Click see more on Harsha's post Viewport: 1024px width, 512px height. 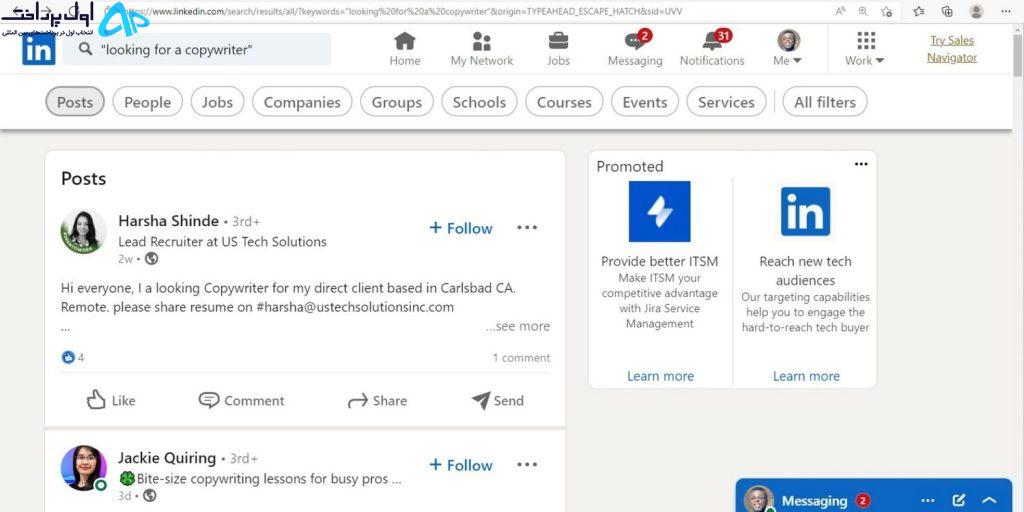pos(518,326)
